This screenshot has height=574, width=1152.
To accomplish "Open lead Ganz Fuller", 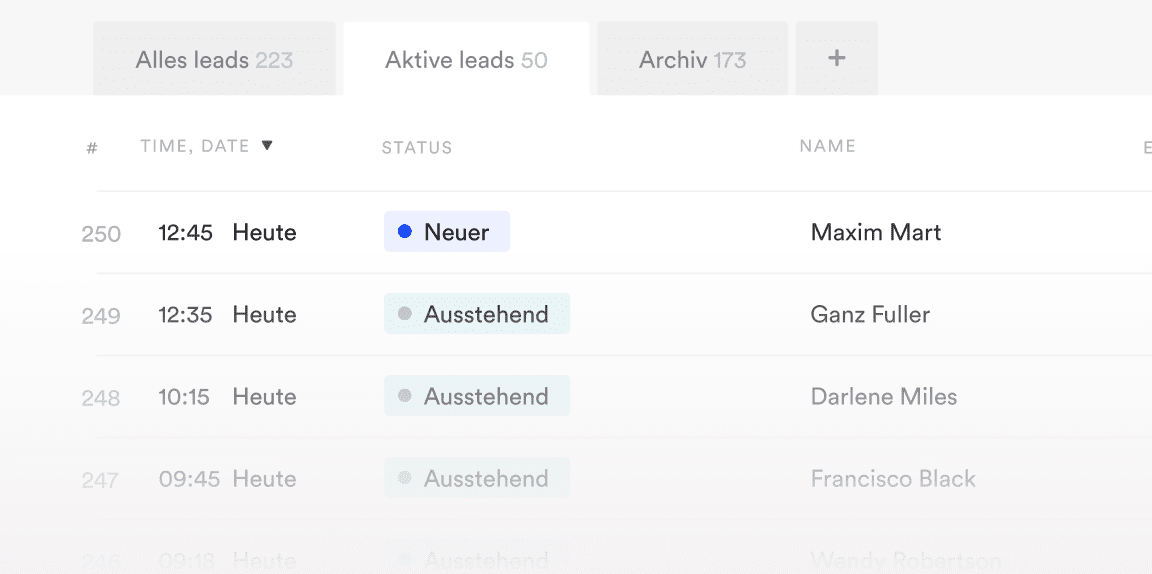I will click(x=870, y=314).
